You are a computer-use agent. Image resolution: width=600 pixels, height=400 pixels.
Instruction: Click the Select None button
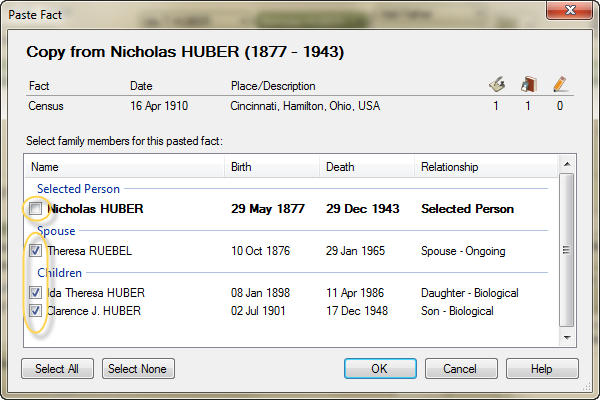[138, 369]
